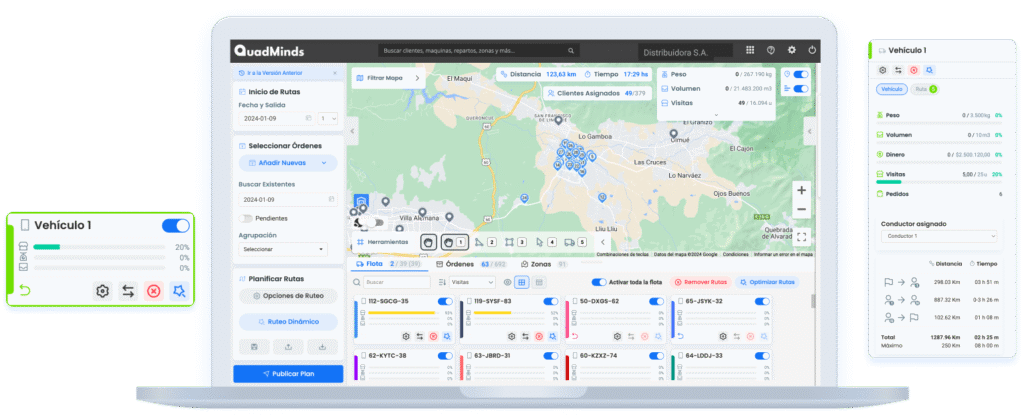Toggle Activar toda la flota switch
The height and width of the screenshot is (419, 1024).
click(x=600, y=283)
